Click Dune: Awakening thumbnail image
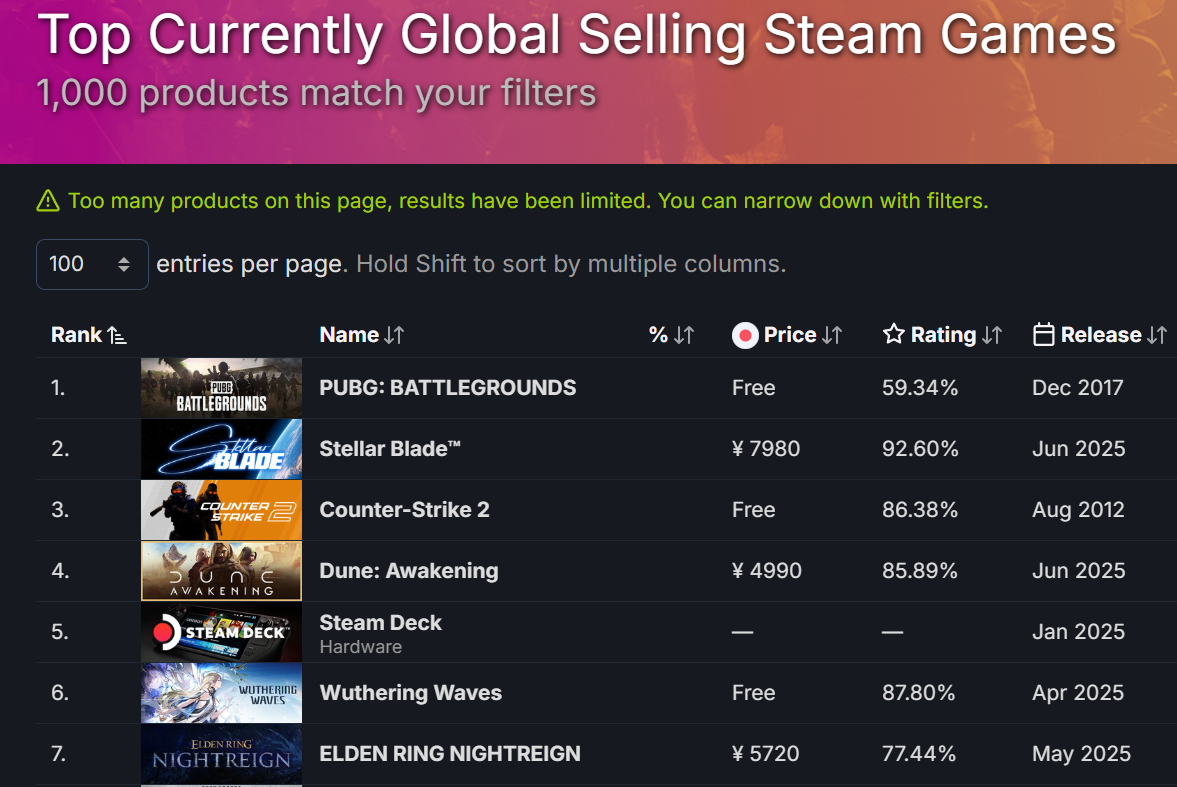 (x=221, y=571)
